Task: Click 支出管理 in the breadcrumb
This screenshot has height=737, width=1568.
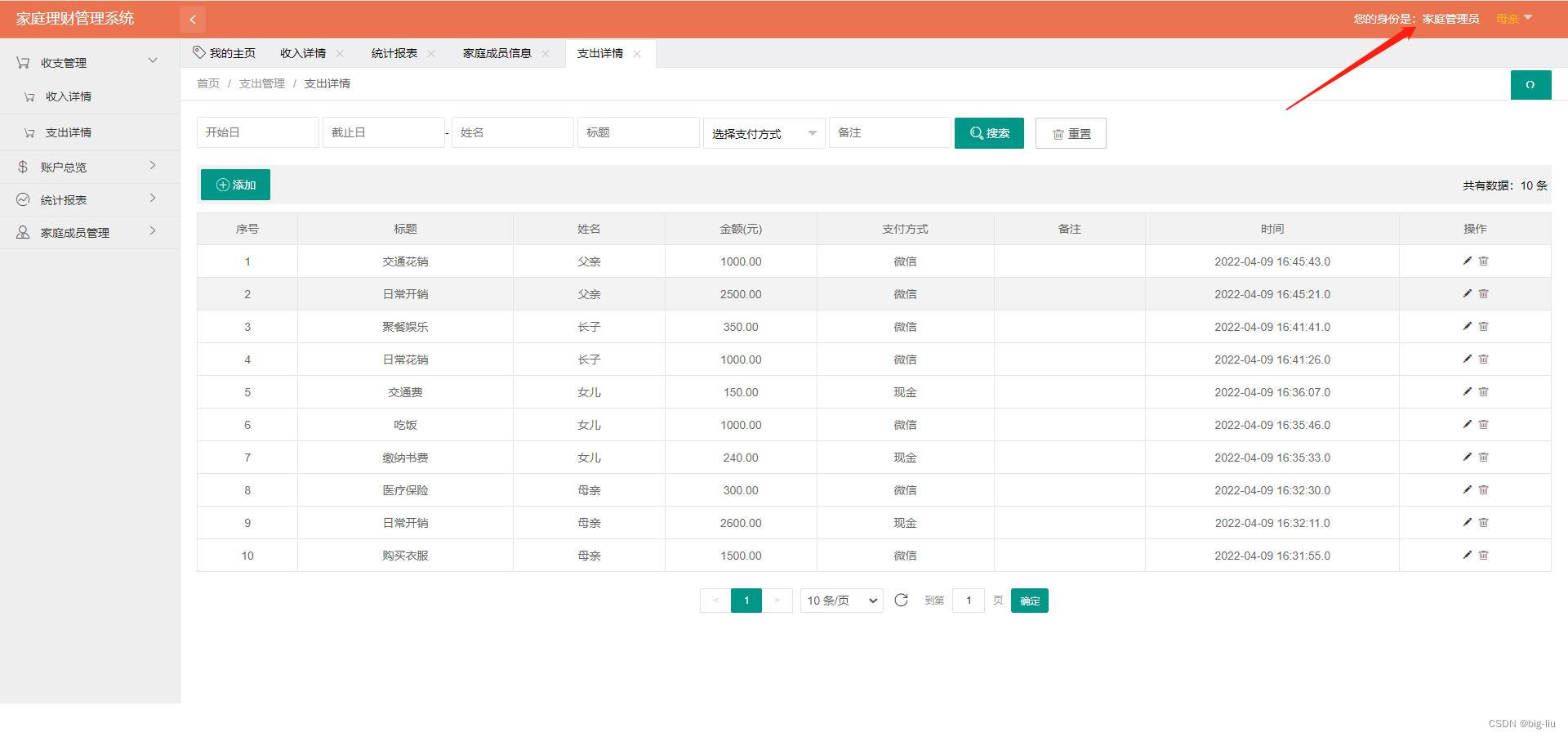Action: pyautogui.click(x=262, y=83)
